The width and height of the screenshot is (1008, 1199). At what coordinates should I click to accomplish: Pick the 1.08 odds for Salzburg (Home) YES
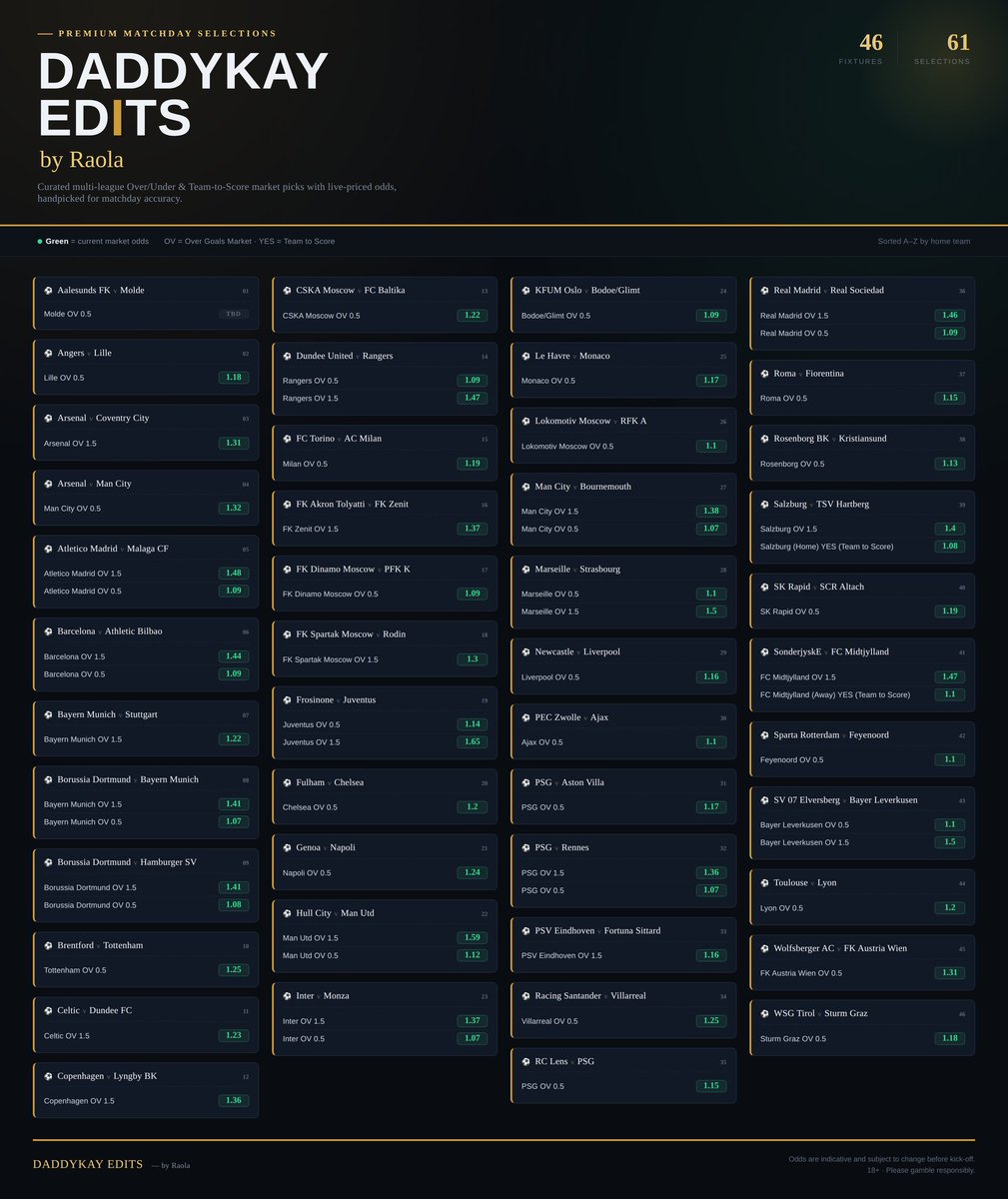[950, 546]
